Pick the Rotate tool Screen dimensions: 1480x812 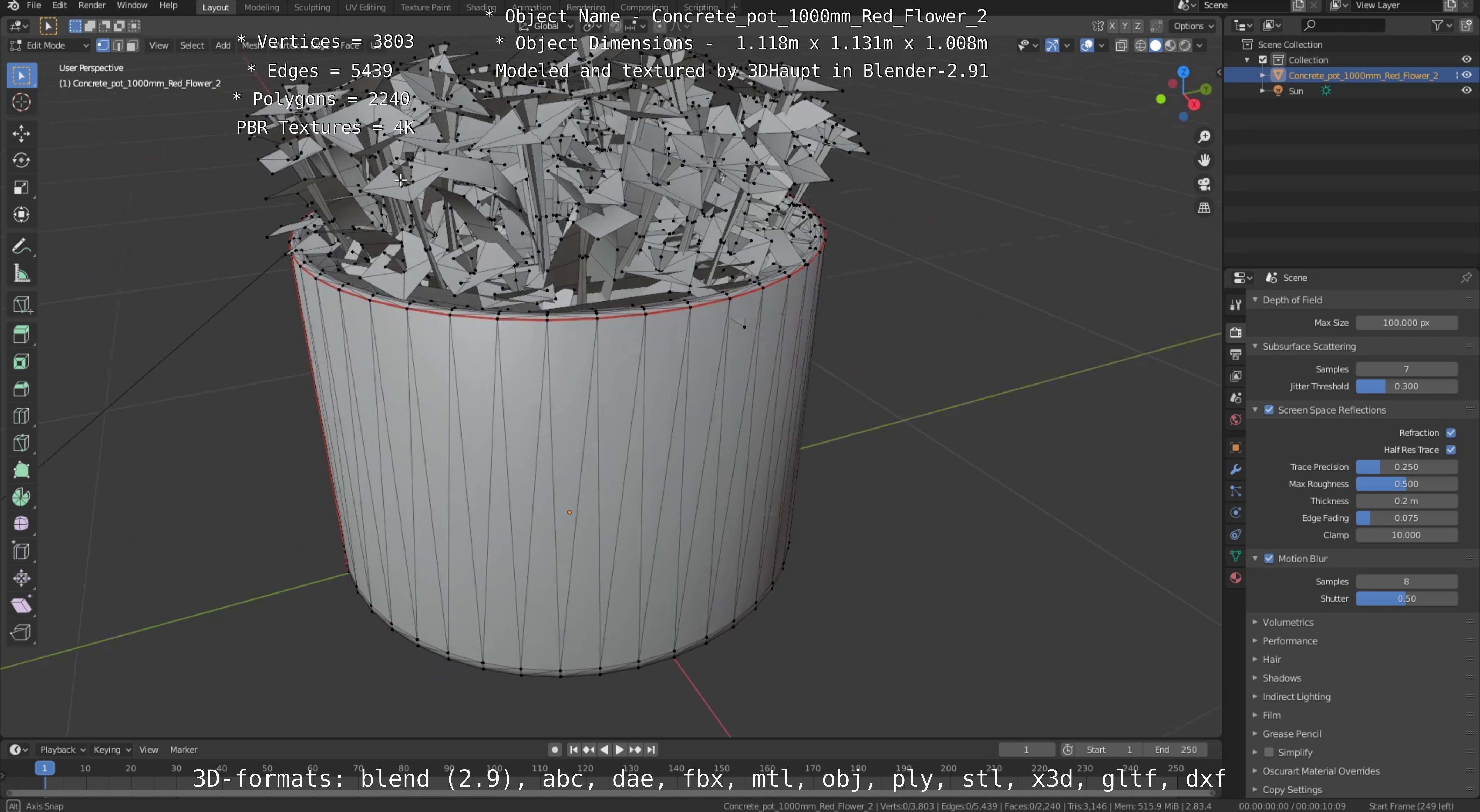click(21, 160)
